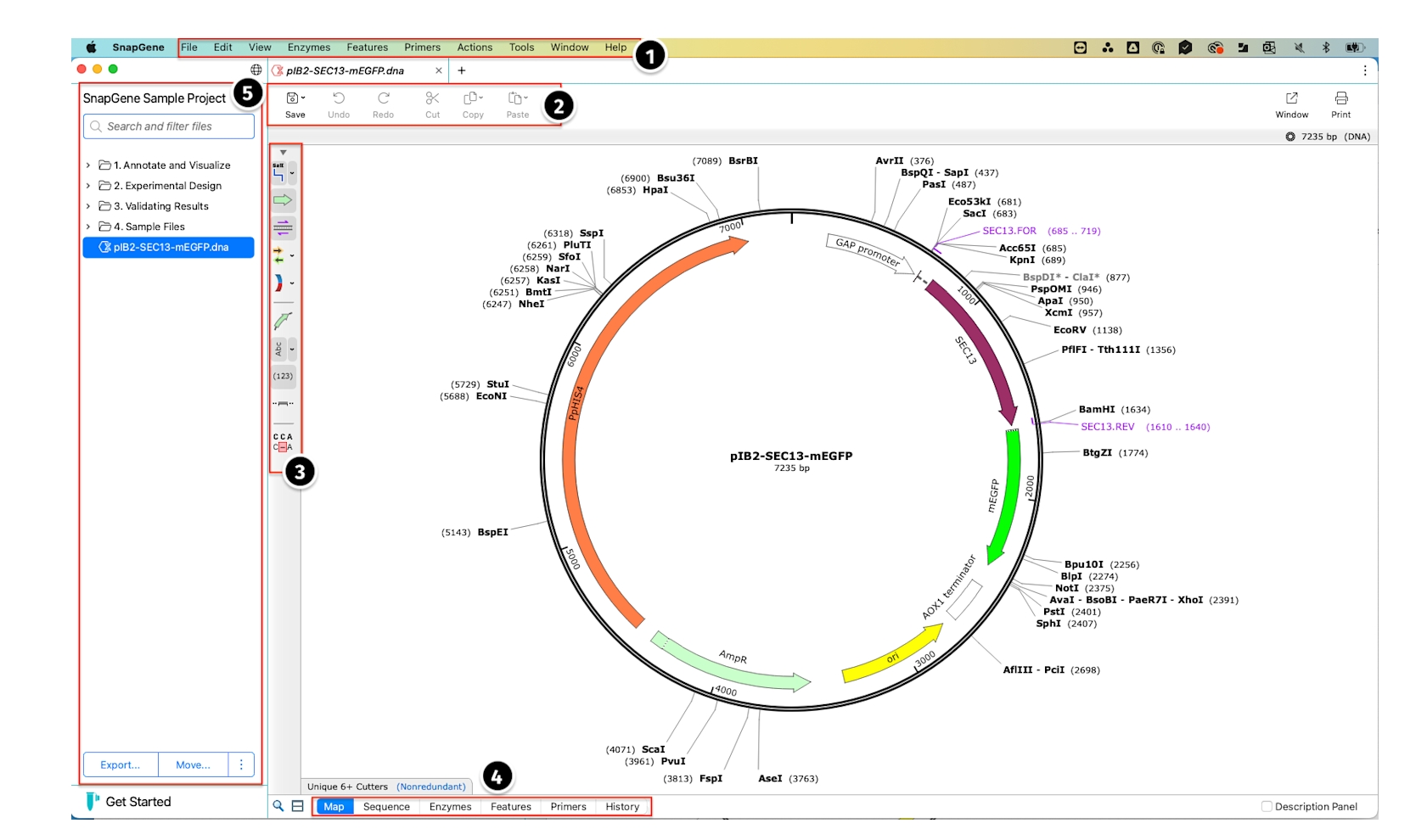Switch to the Features bottom tab
The height and width of the screenshot is (840, 1427).
511,807
